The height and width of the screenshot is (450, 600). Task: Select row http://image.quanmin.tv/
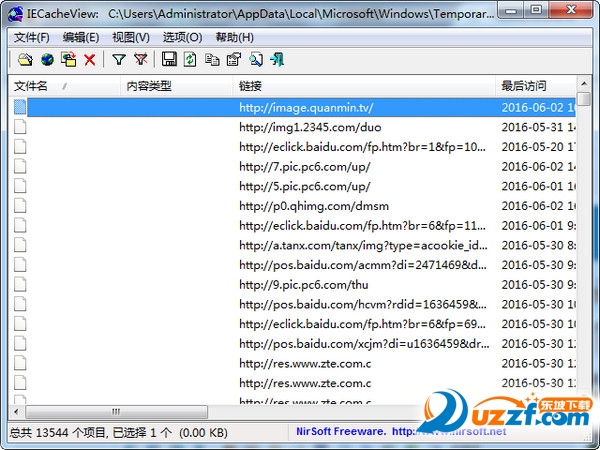292,108
